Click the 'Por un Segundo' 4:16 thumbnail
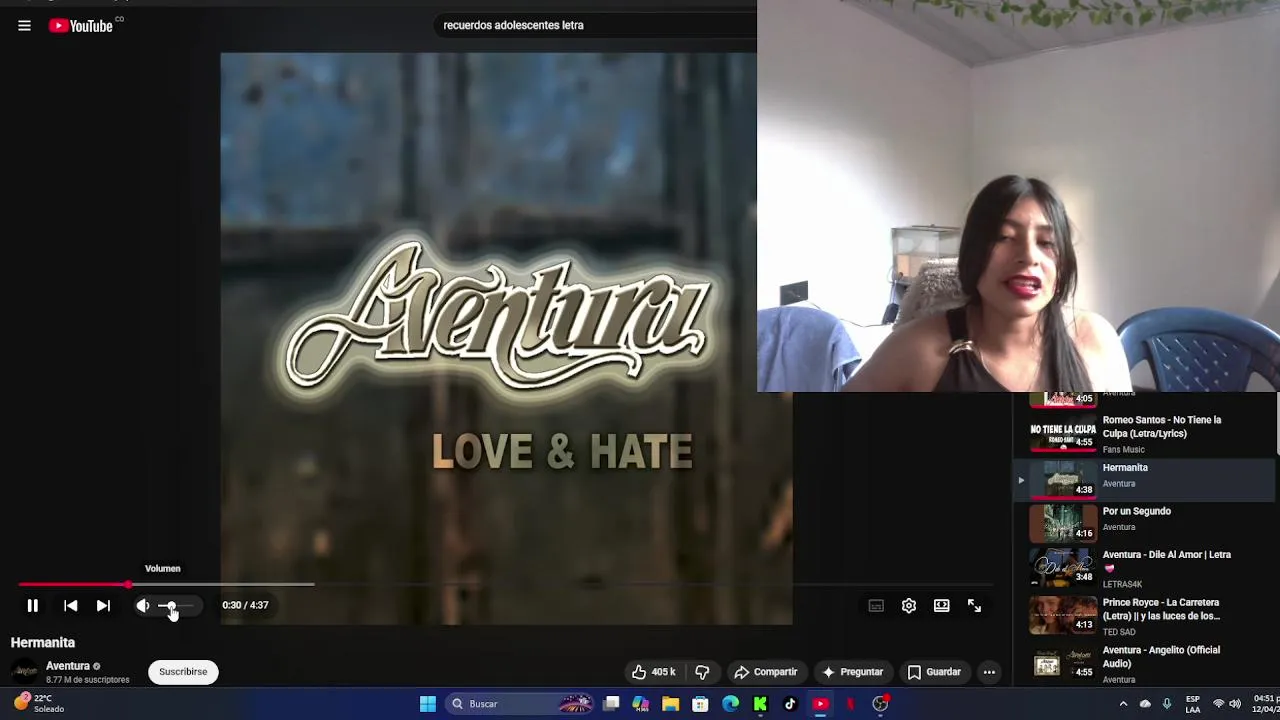 click(x=1063, y=522)
